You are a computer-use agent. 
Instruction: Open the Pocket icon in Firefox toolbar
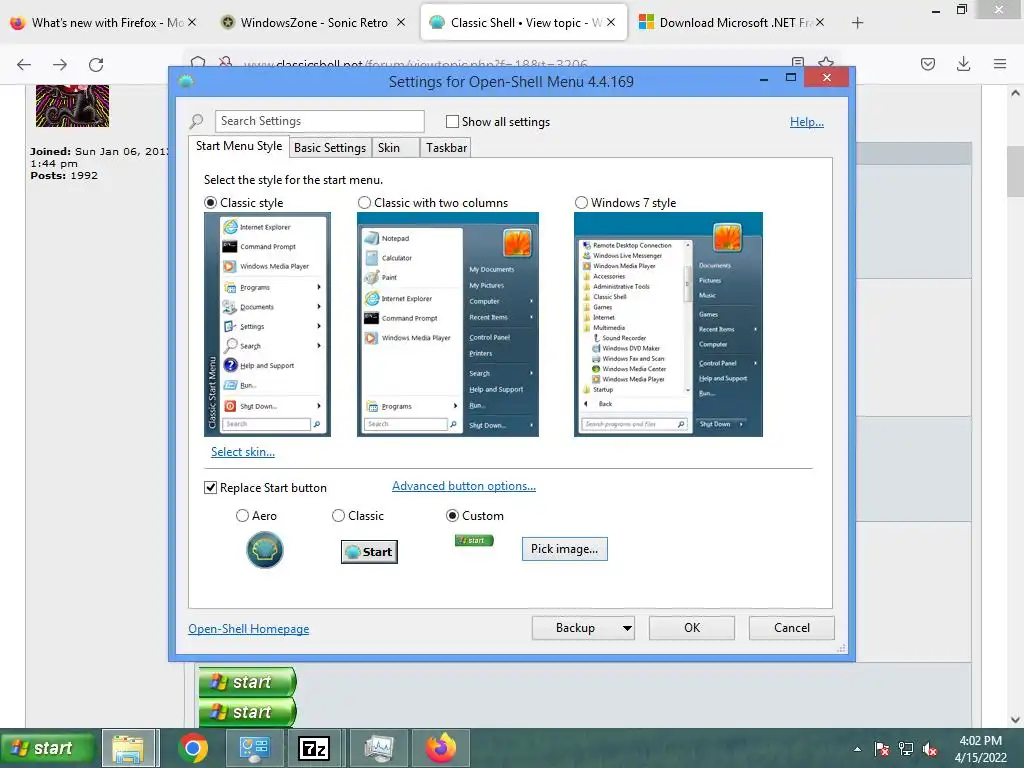927,64
